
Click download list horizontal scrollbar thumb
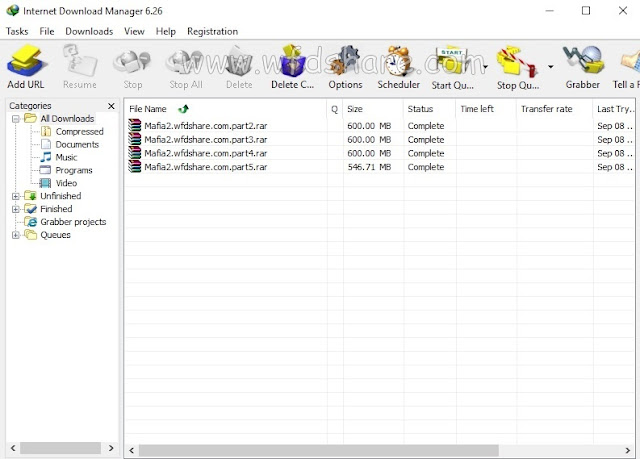[x=318, y=450]
